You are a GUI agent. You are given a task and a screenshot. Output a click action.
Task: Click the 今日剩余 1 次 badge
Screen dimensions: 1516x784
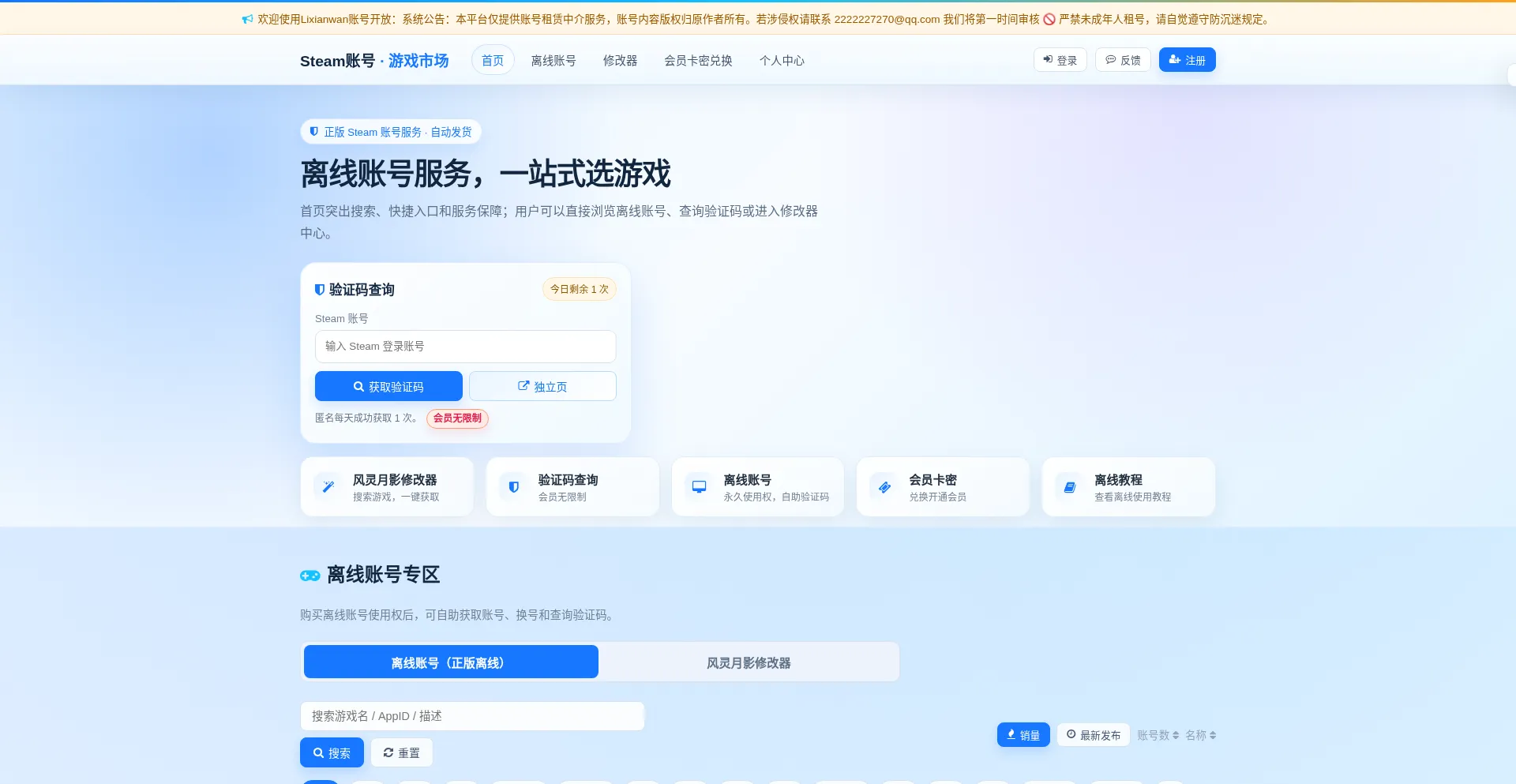click(x=580, y=289)
